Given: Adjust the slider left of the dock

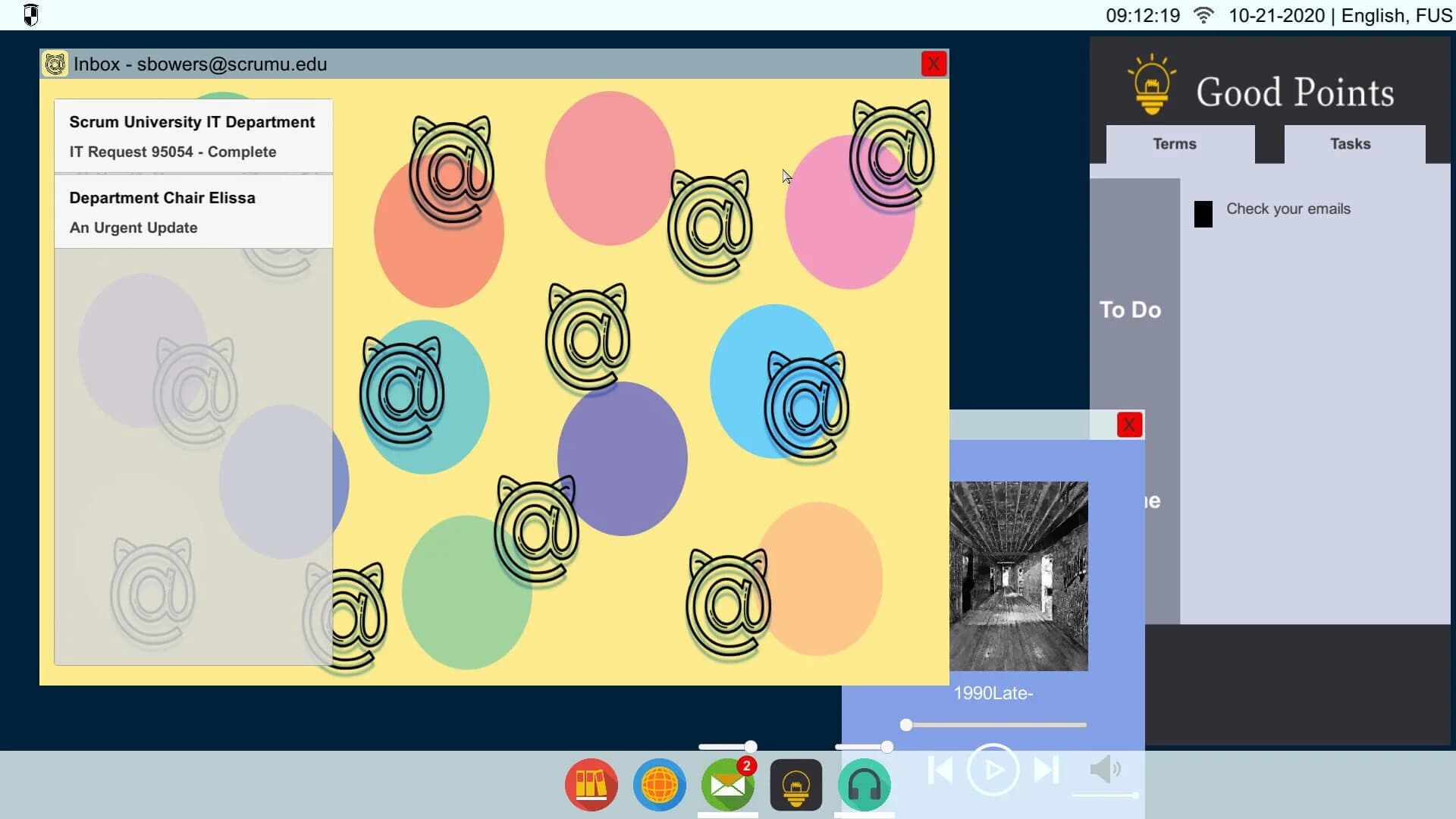Looking at the screenshot, I should (x=726, y=746).
